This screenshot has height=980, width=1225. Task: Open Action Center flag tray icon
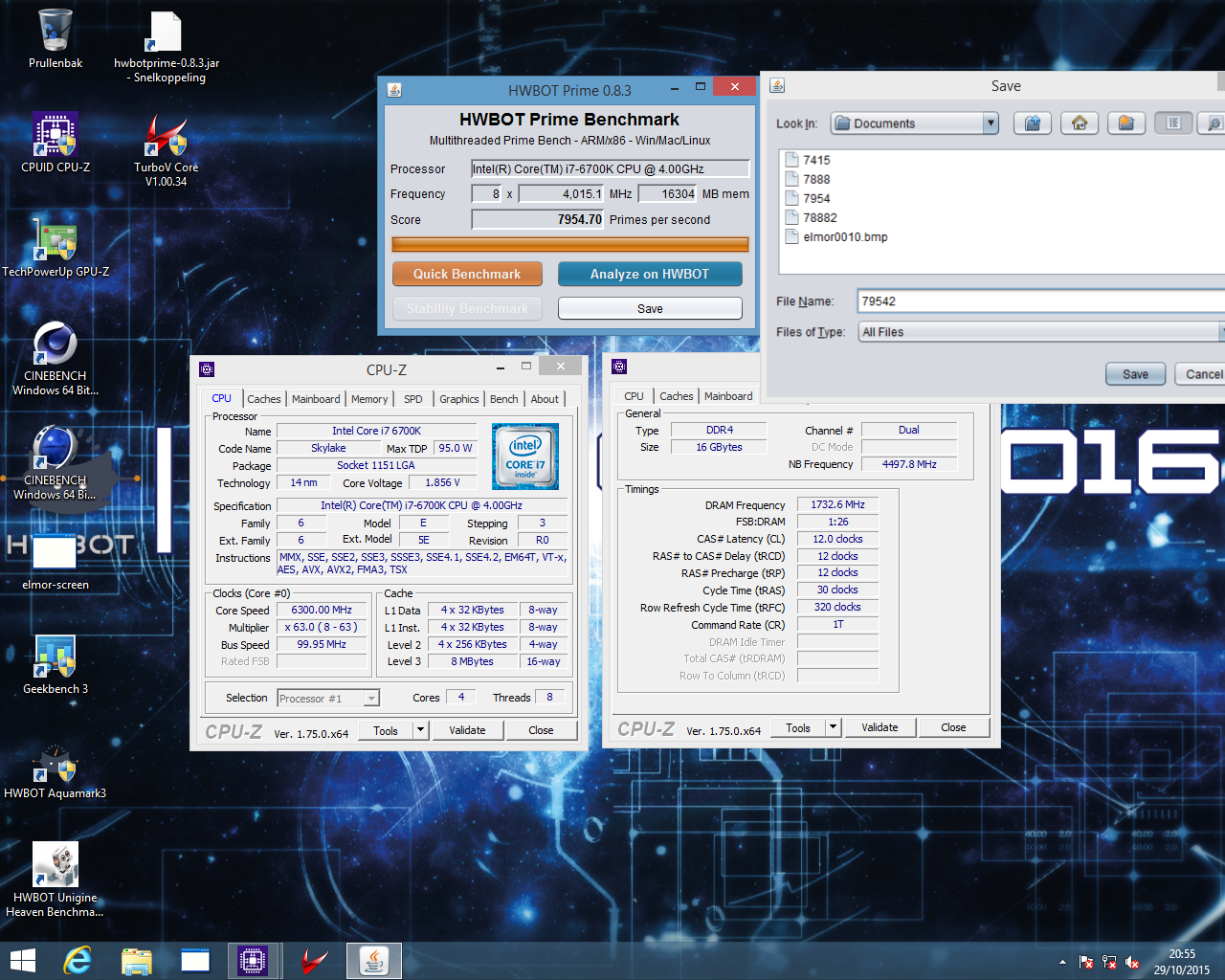click(x=1086, y=962)
